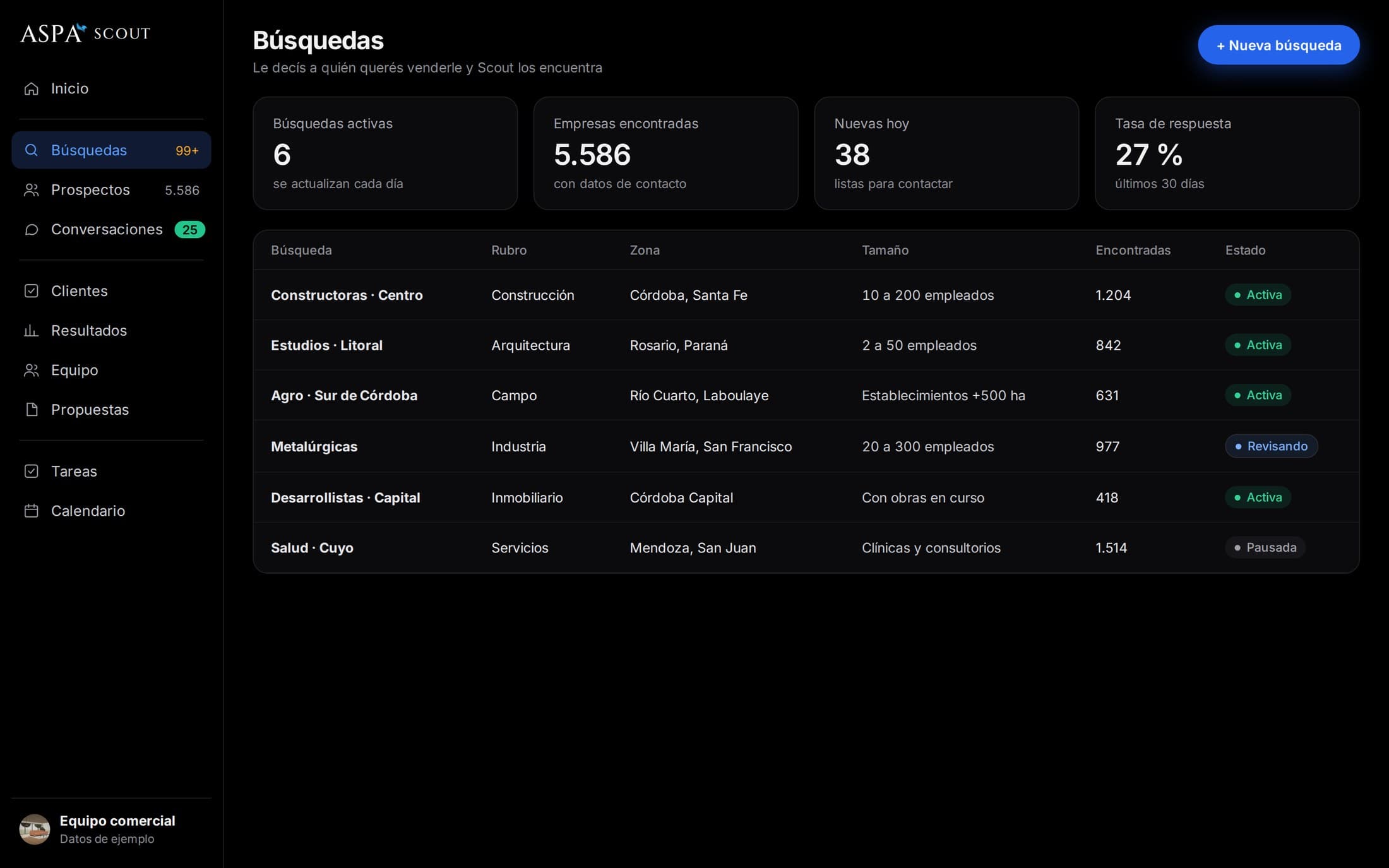Click Activa status of Agro · Sur de Córdoba
The height and width of the screenshot is (868, 1389).
click(1258, 395)
